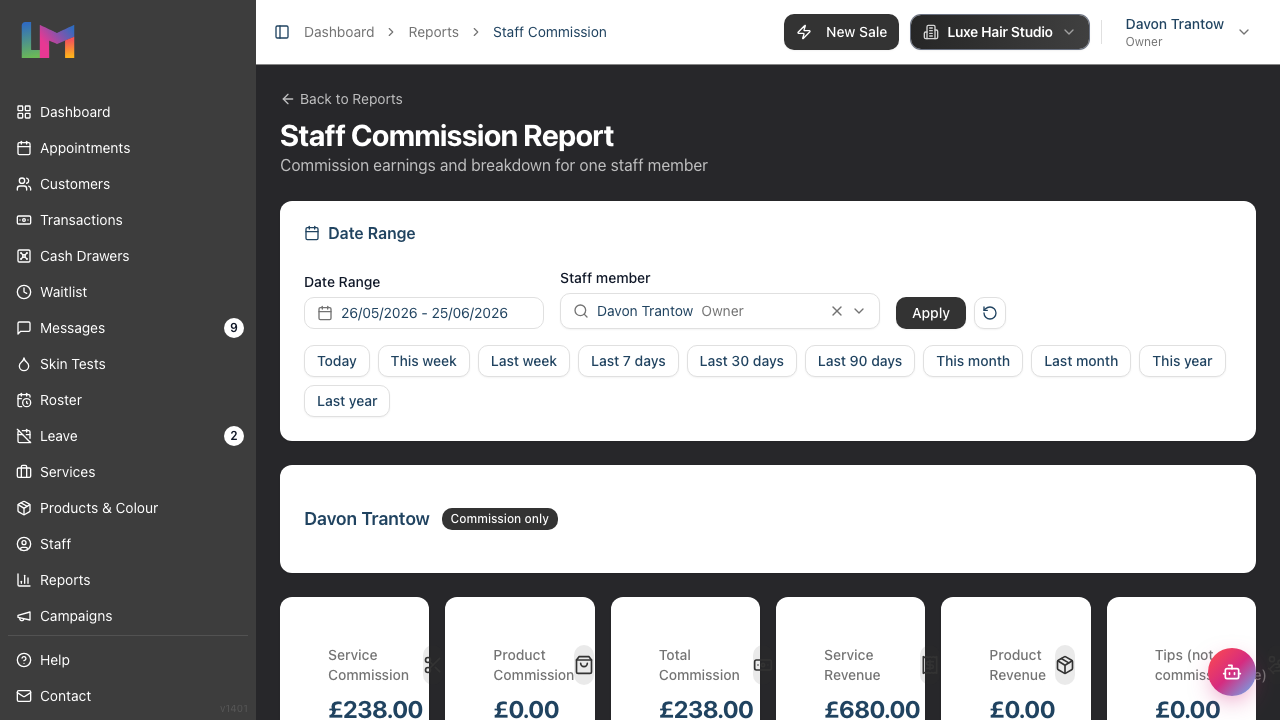
Task: Select the This year preset
Action: click(x=1182, y=361)
